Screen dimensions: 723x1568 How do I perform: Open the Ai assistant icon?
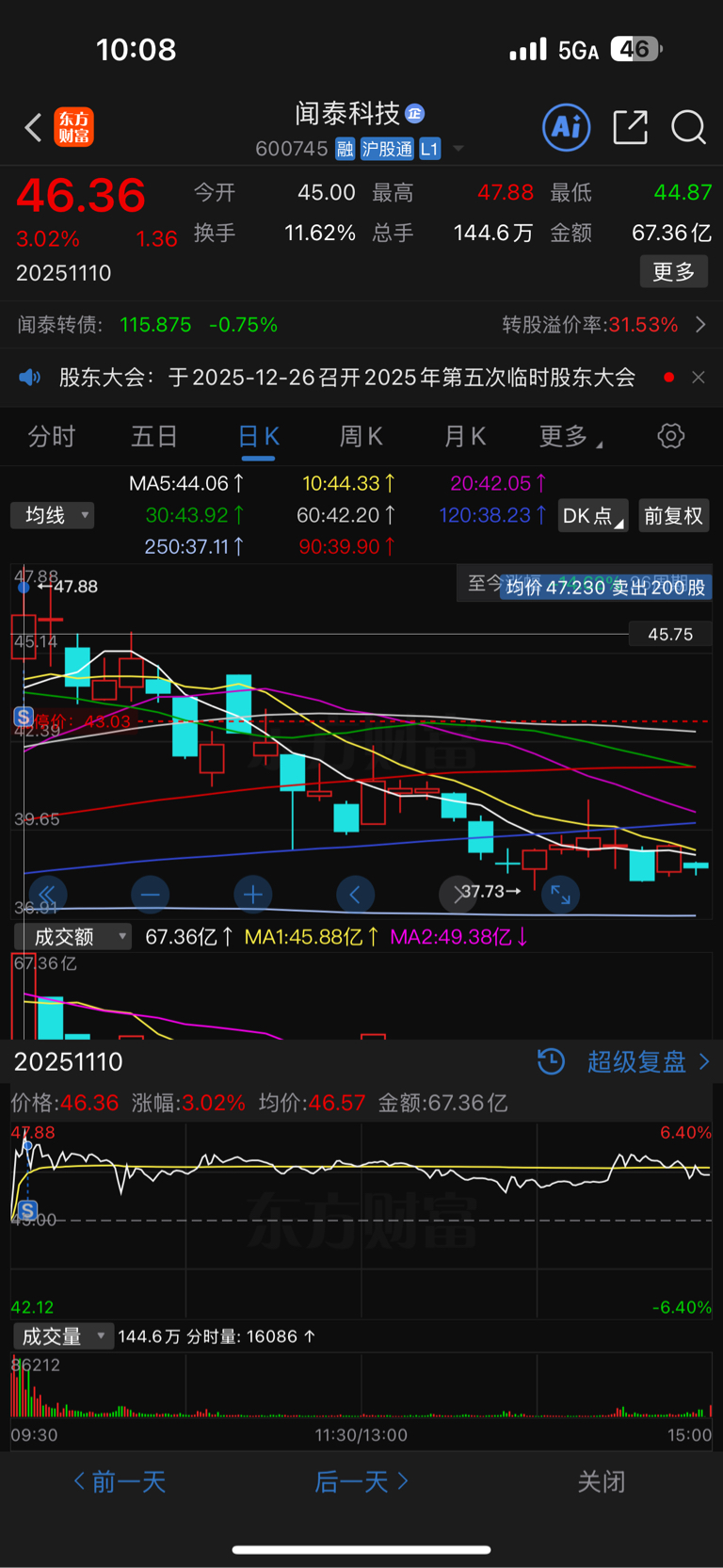[x=567, y=127]
